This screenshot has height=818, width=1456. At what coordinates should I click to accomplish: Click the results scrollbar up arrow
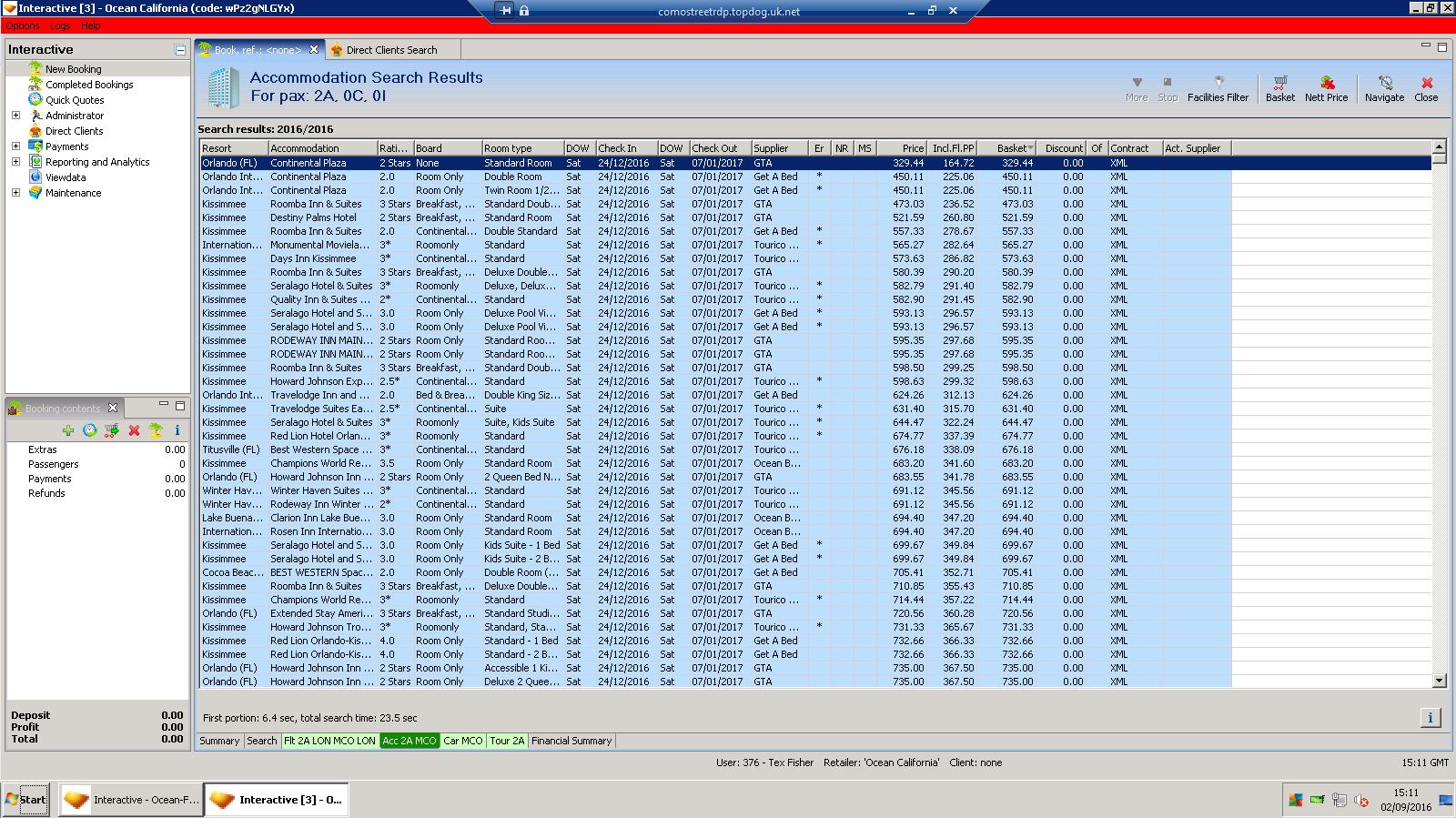[1439, 147]
